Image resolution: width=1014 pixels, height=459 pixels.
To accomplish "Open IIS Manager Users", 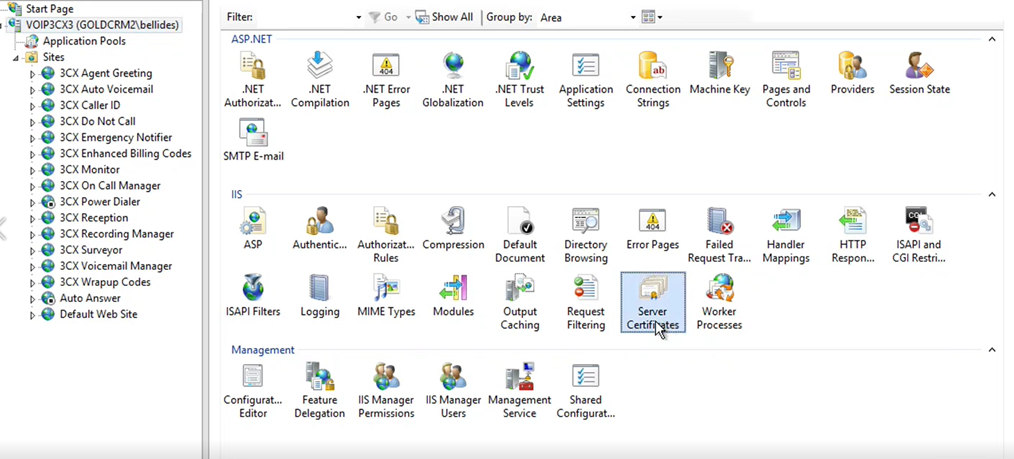I will (453, 391).
